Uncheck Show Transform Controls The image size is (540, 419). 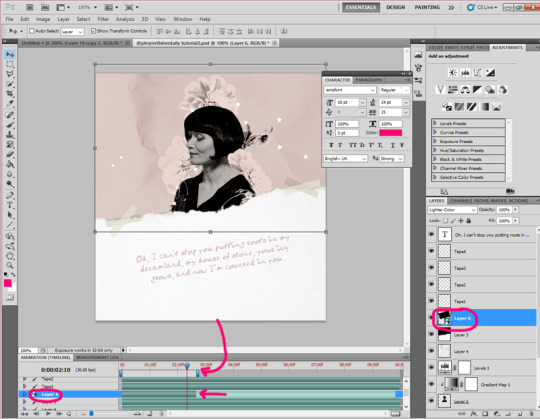coord(93,31)
